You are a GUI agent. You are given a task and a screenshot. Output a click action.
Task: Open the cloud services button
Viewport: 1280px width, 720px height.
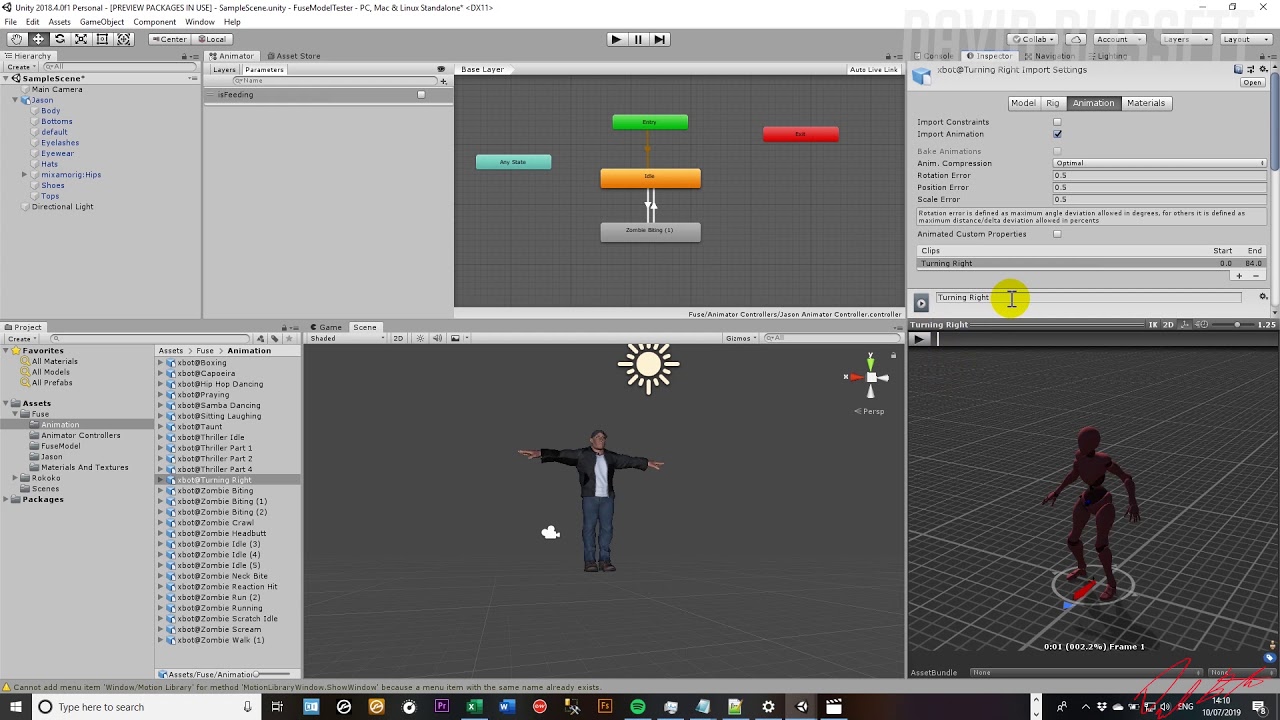click(1076, 39)
